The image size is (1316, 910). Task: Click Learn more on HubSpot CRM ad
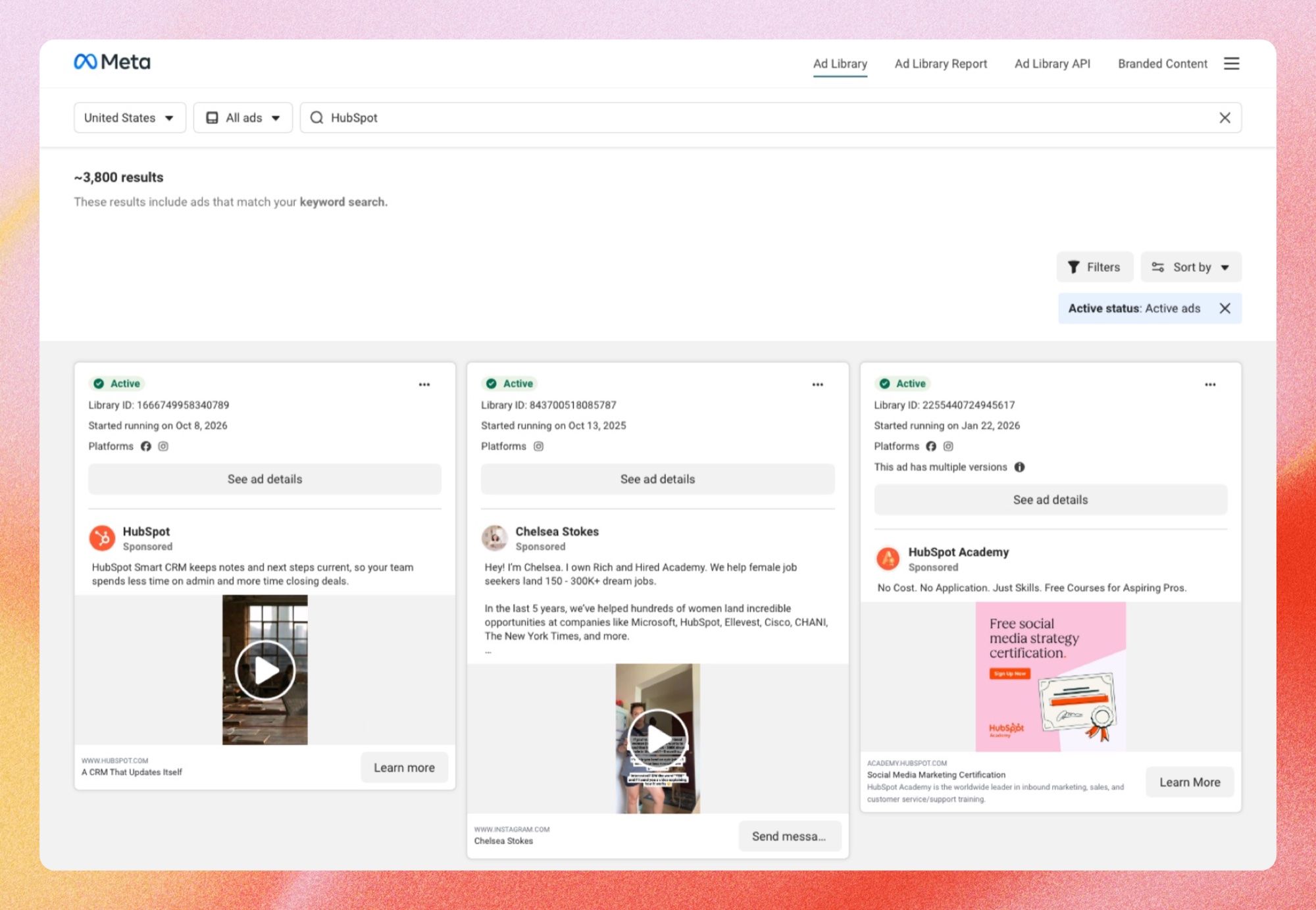point(404,767)
